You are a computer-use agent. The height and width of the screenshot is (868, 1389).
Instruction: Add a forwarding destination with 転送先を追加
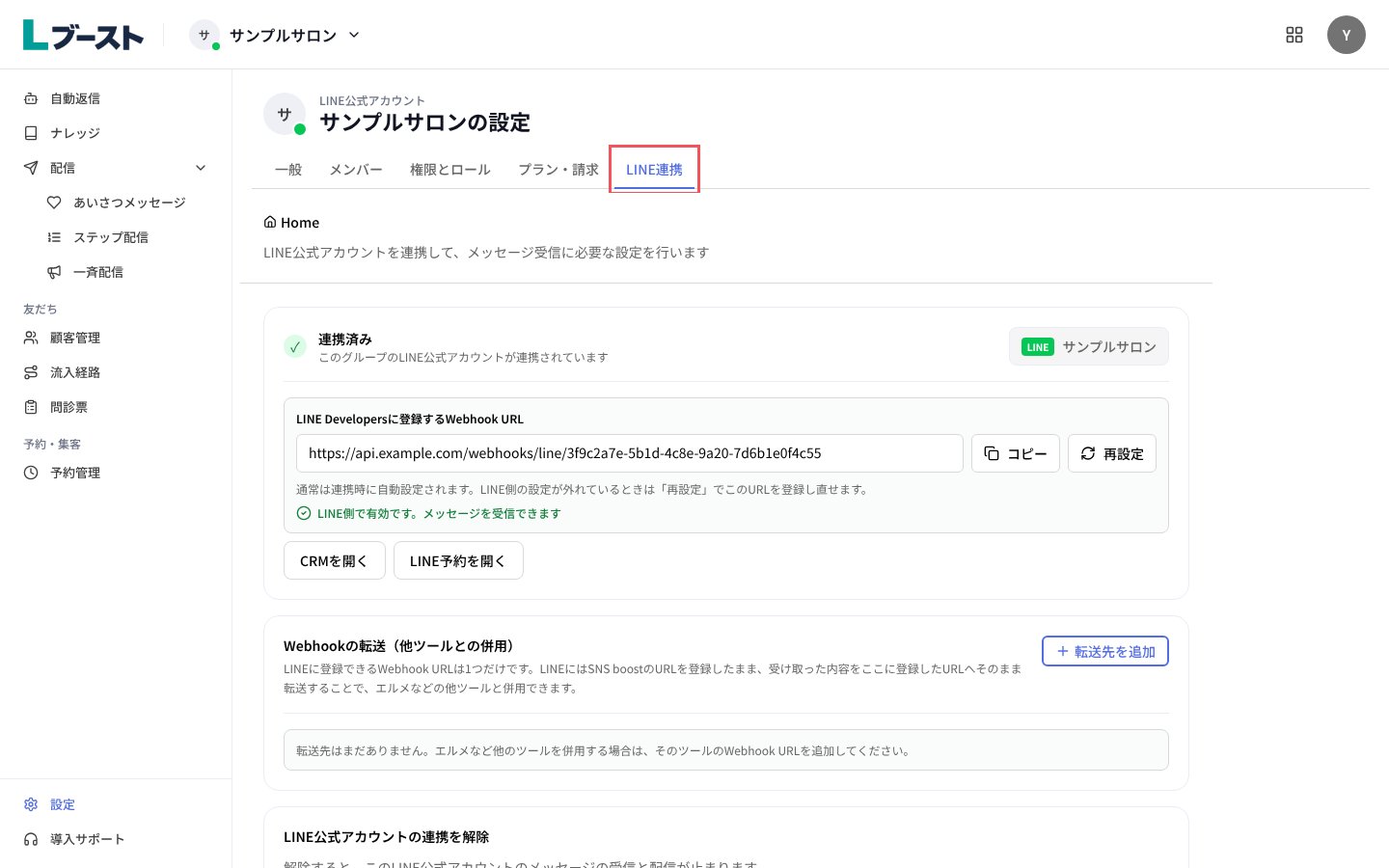(x=1105, y=651)
